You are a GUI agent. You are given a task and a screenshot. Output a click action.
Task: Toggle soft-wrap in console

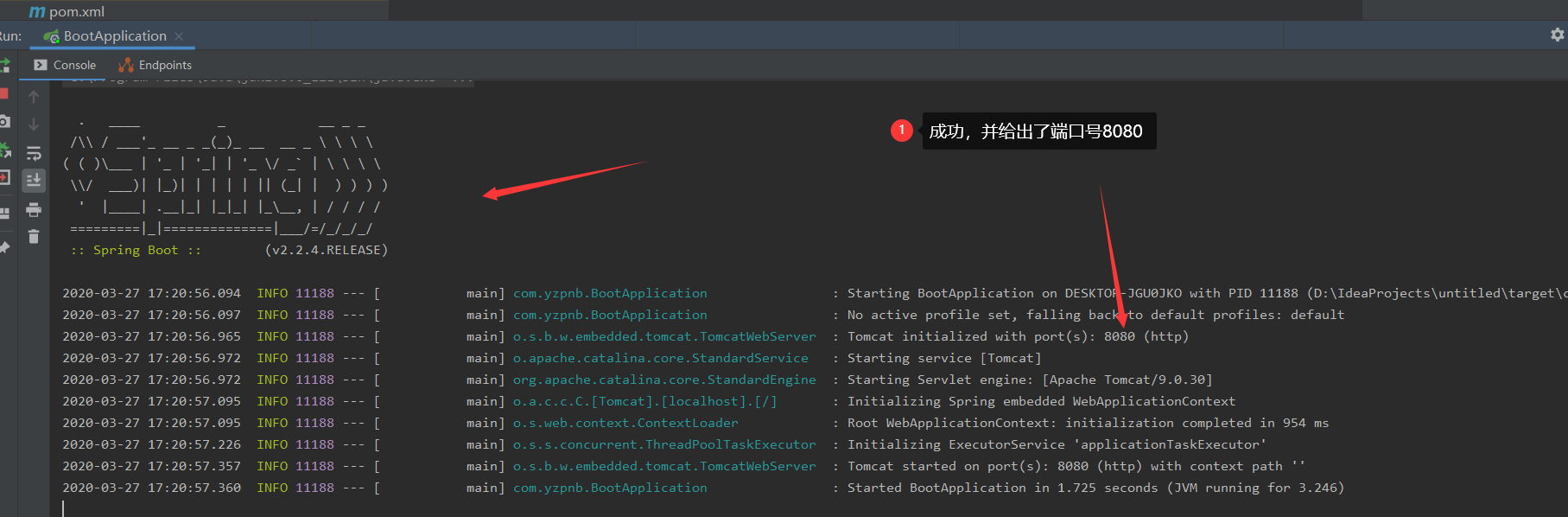(34, 153)
